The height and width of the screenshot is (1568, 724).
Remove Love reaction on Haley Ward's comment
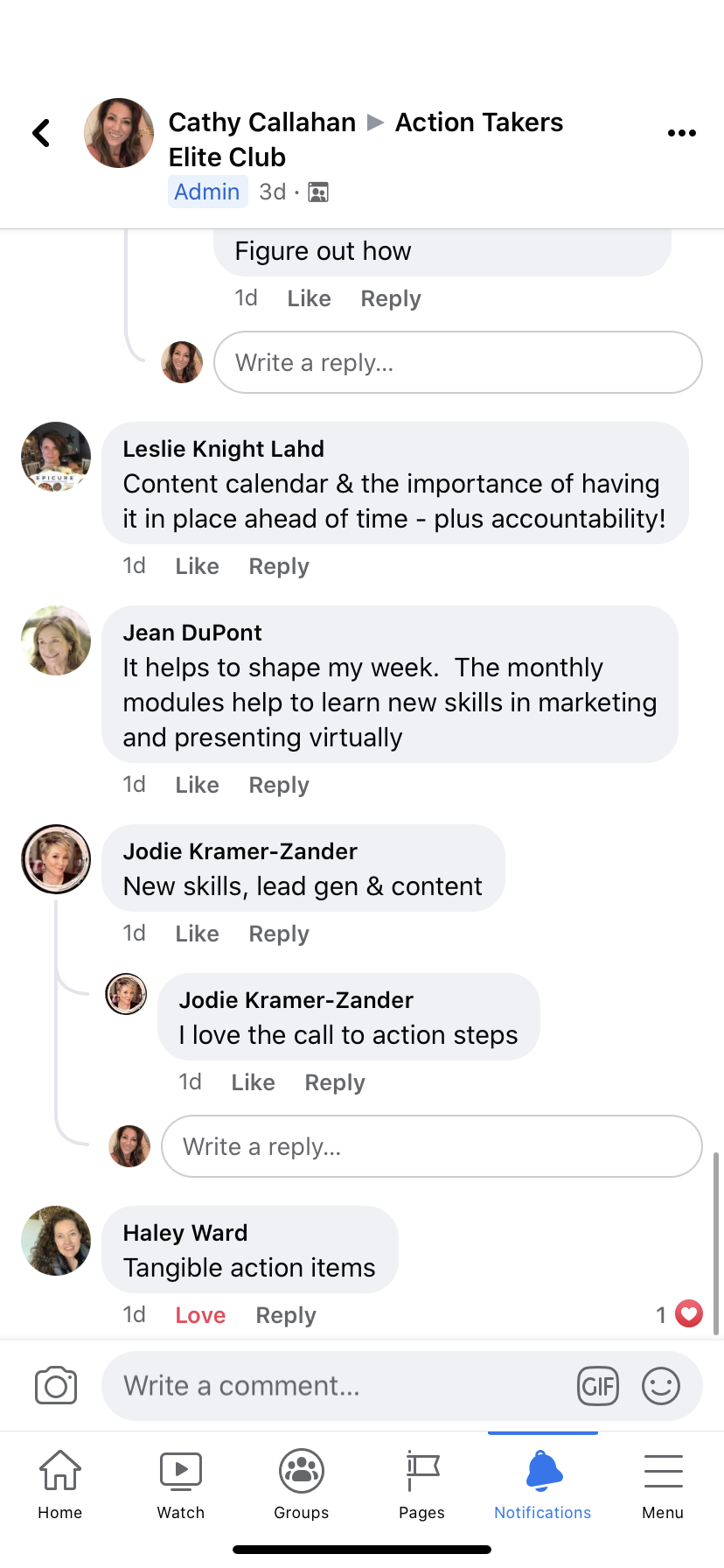coord(200,1315)
